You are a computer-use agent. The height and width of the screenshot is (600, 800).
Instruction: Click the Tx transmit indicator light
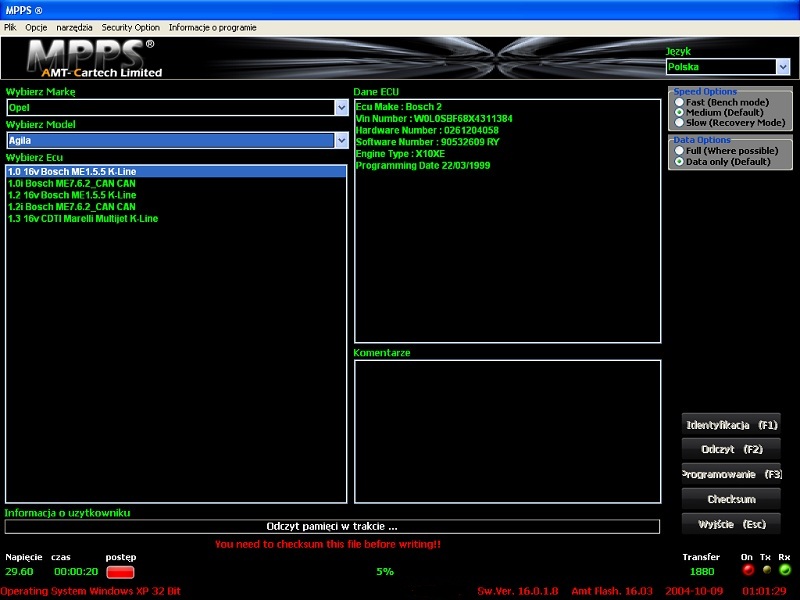766,570
